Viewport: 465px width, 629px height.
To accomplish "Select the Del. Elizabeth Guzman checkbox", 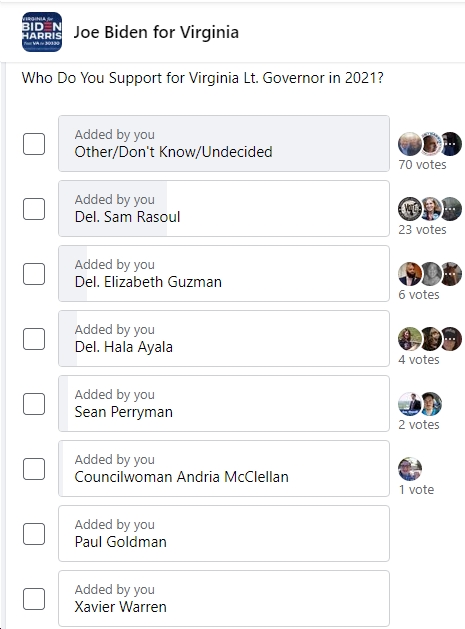I will (34, 274).
